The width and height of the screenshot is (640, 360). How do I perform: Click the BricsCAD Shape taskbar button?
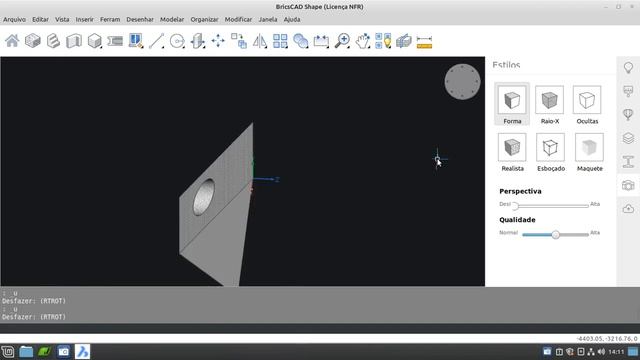pyautogui.click(x=82, y=351)
